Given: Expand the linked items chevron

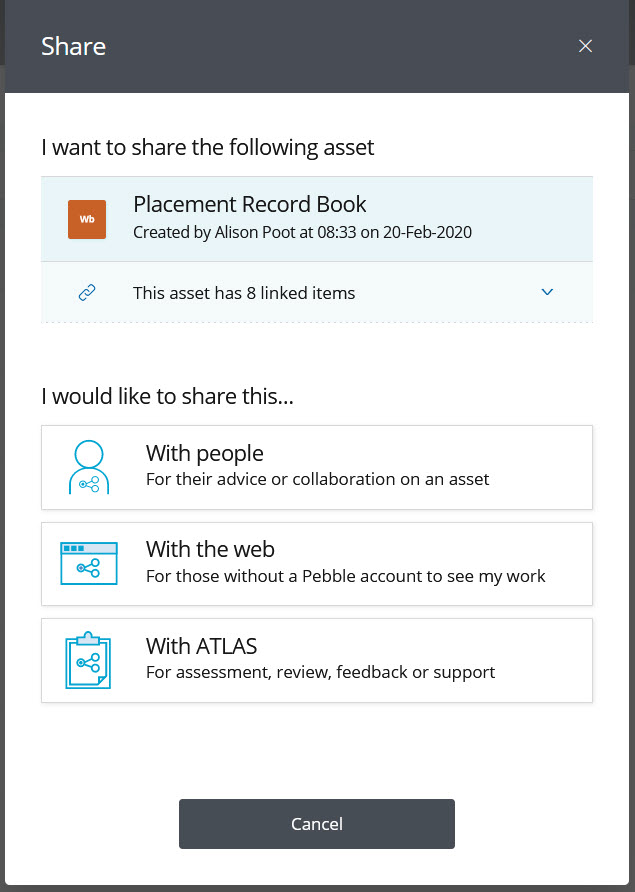Looking at the screenshot, I should [x=547, y=292].
